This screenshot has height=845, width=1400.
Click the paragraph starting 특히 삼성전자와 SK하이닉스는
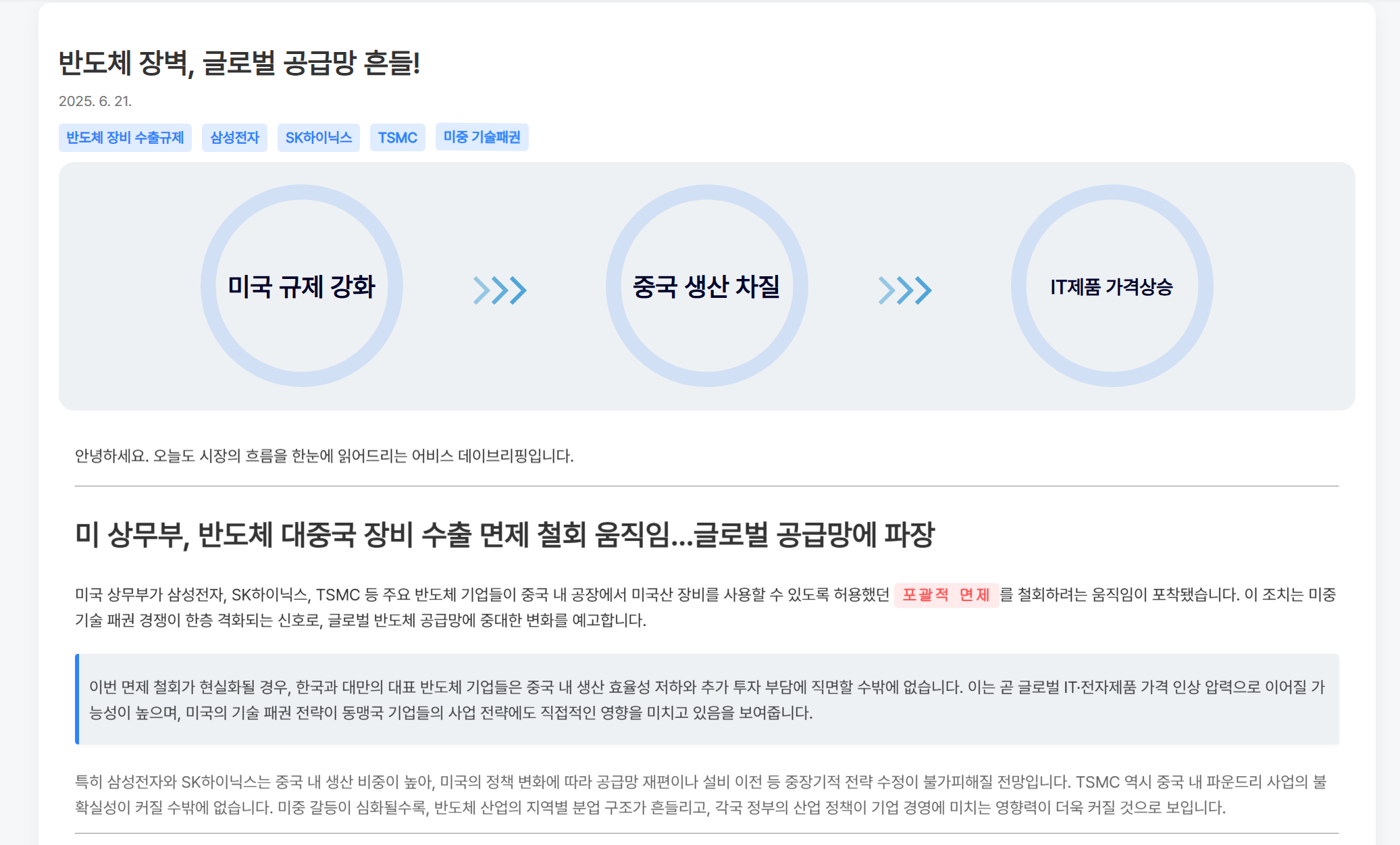[x=707, y=794]
